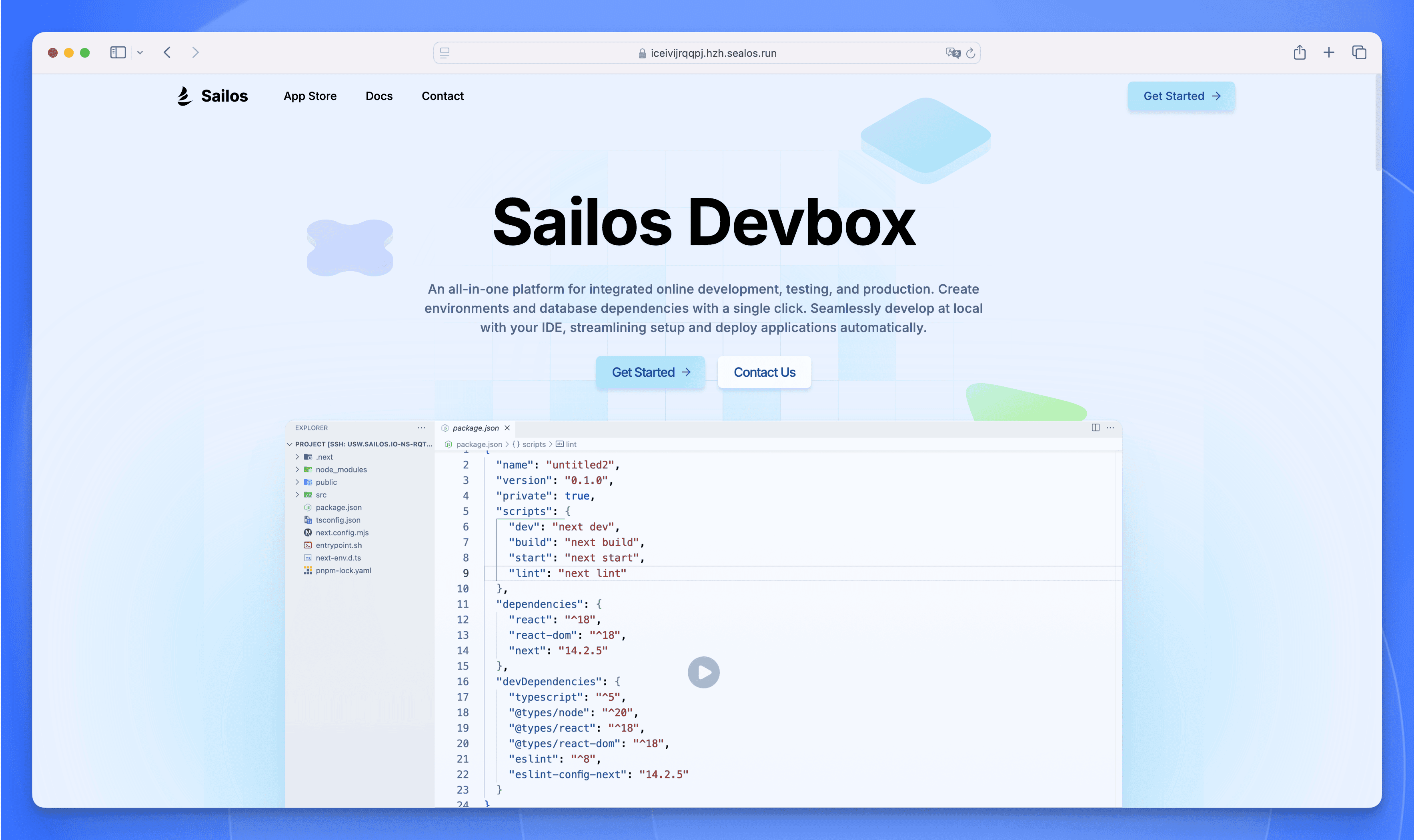Click the Sailos logo
Viewport: 1414px width, 840px height.
(212, 96)
